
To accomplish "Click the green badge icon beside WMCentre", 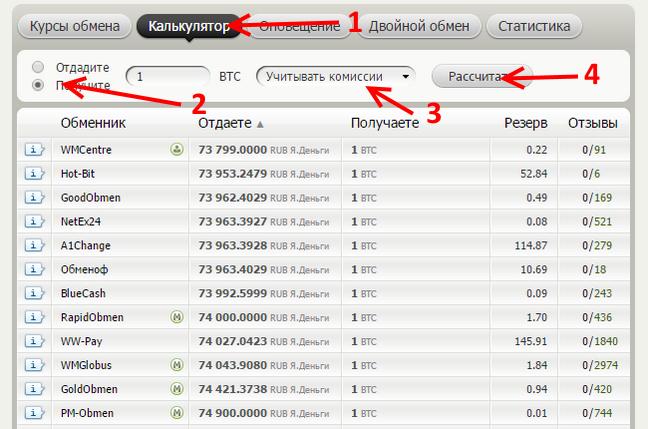I will (x=177, y=149).
